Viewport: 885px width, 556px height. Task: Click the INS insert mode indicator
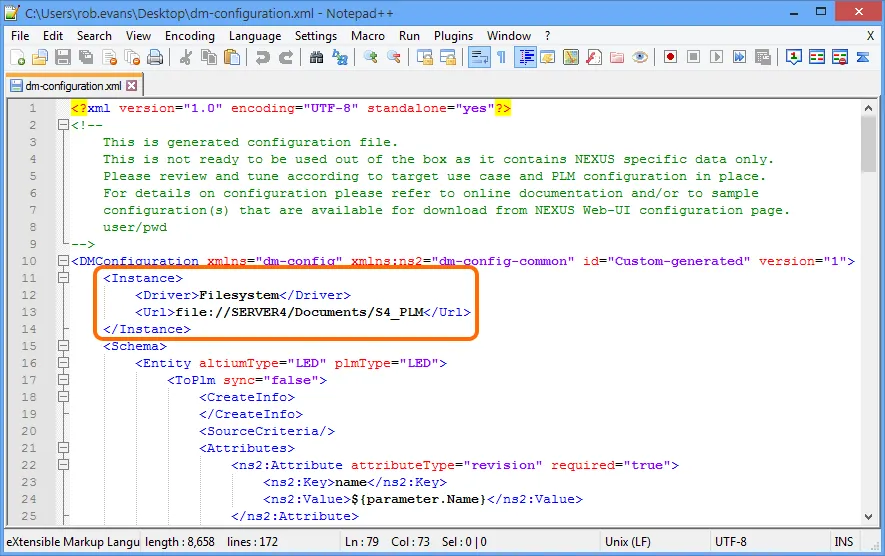(844, 541)
